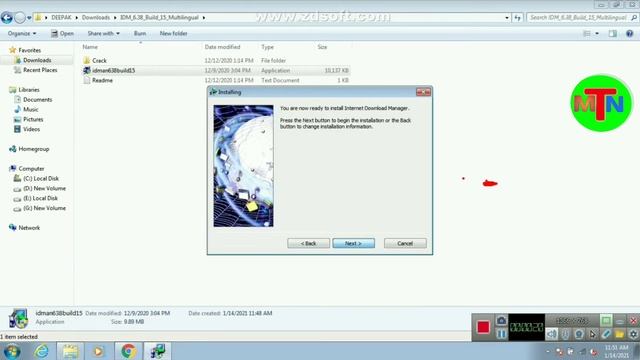This screenshot has width=640, height=360.
Task: Toggle the recorder speaker audio icon
Action: point(551,334)
